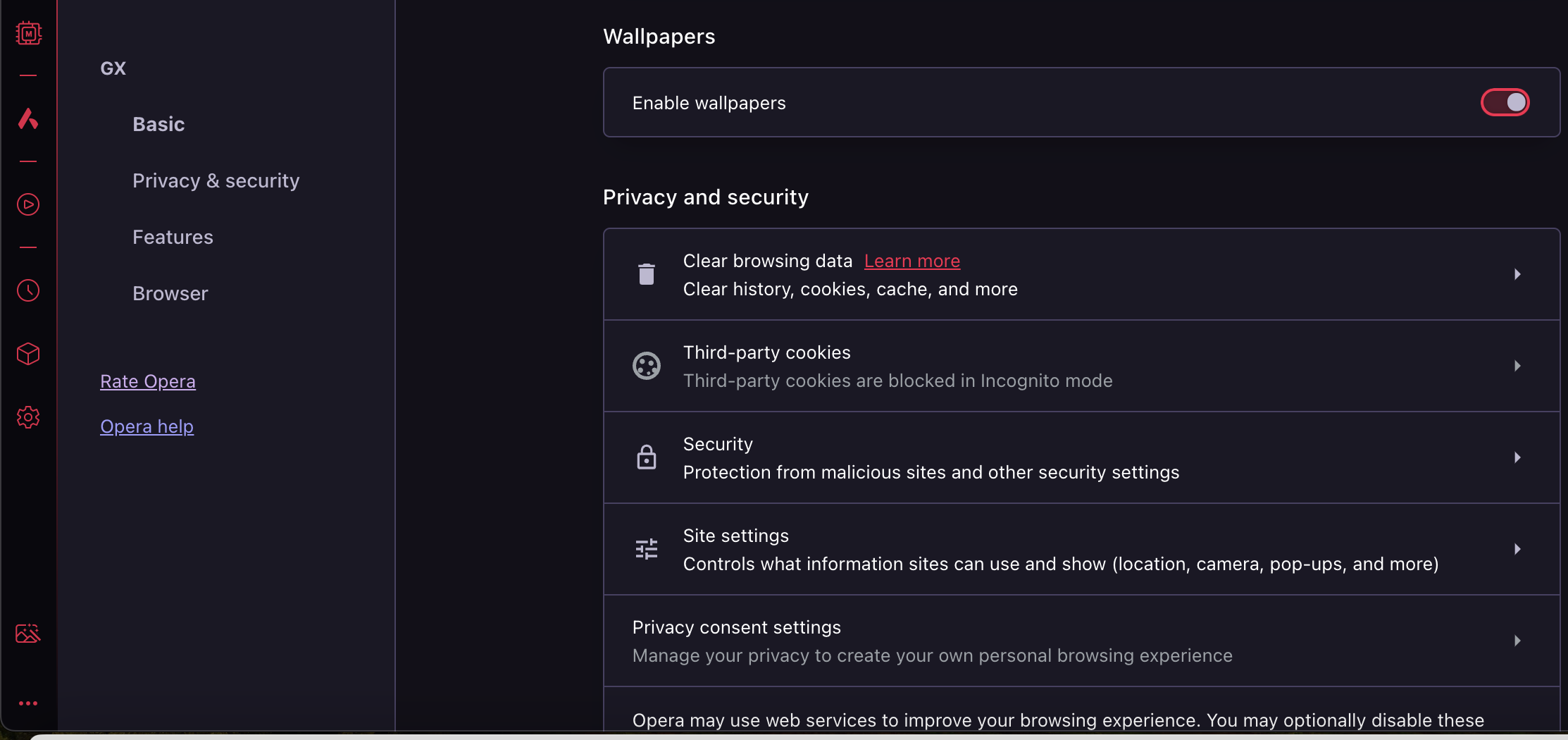
Task: Open three-dots sidebar setup menu
Action: (28, 703)
